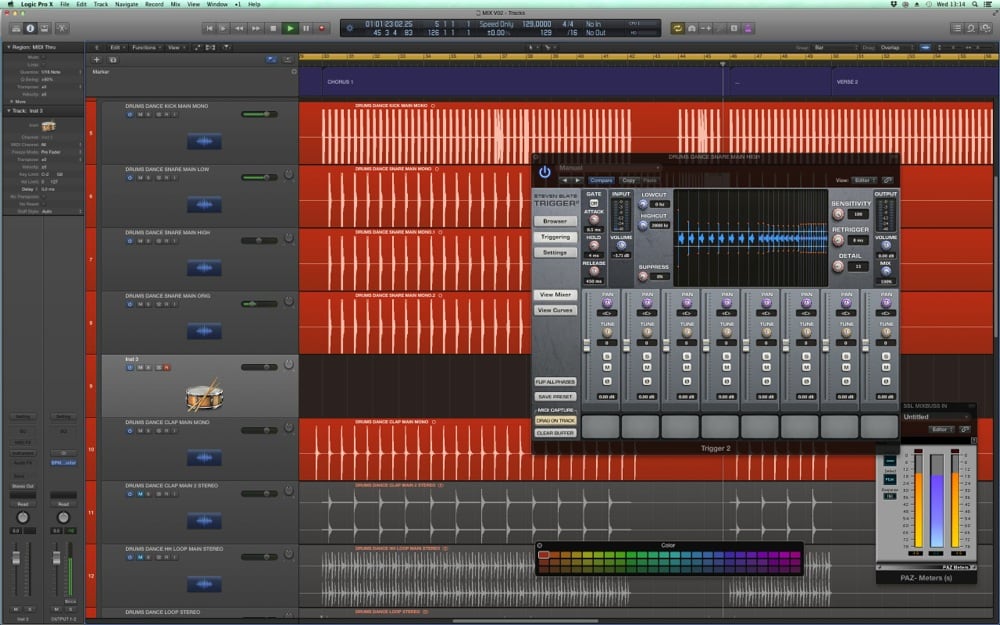Click the plugin link chain icon

click(x=887, y=180)
